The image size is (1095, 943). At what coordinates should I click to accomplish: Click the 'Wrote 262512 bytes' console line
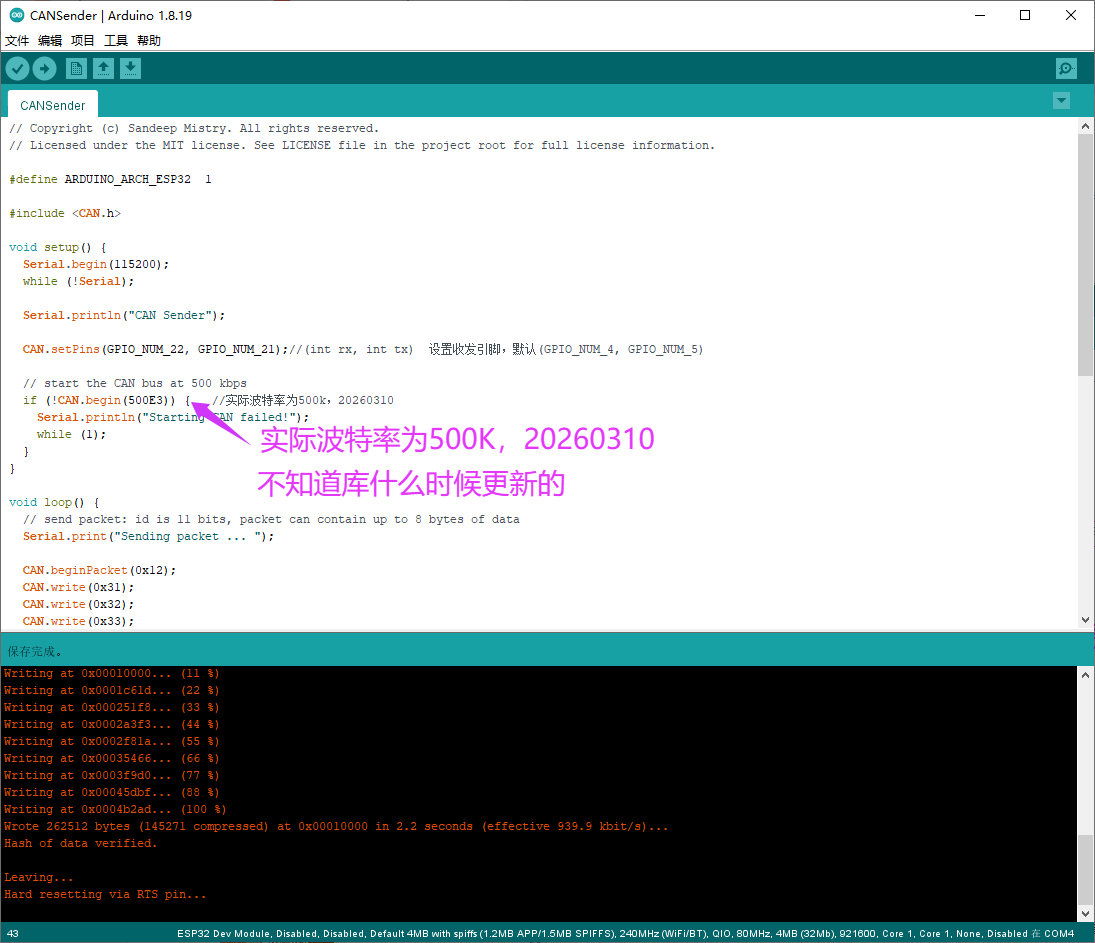tap(336, 826)
